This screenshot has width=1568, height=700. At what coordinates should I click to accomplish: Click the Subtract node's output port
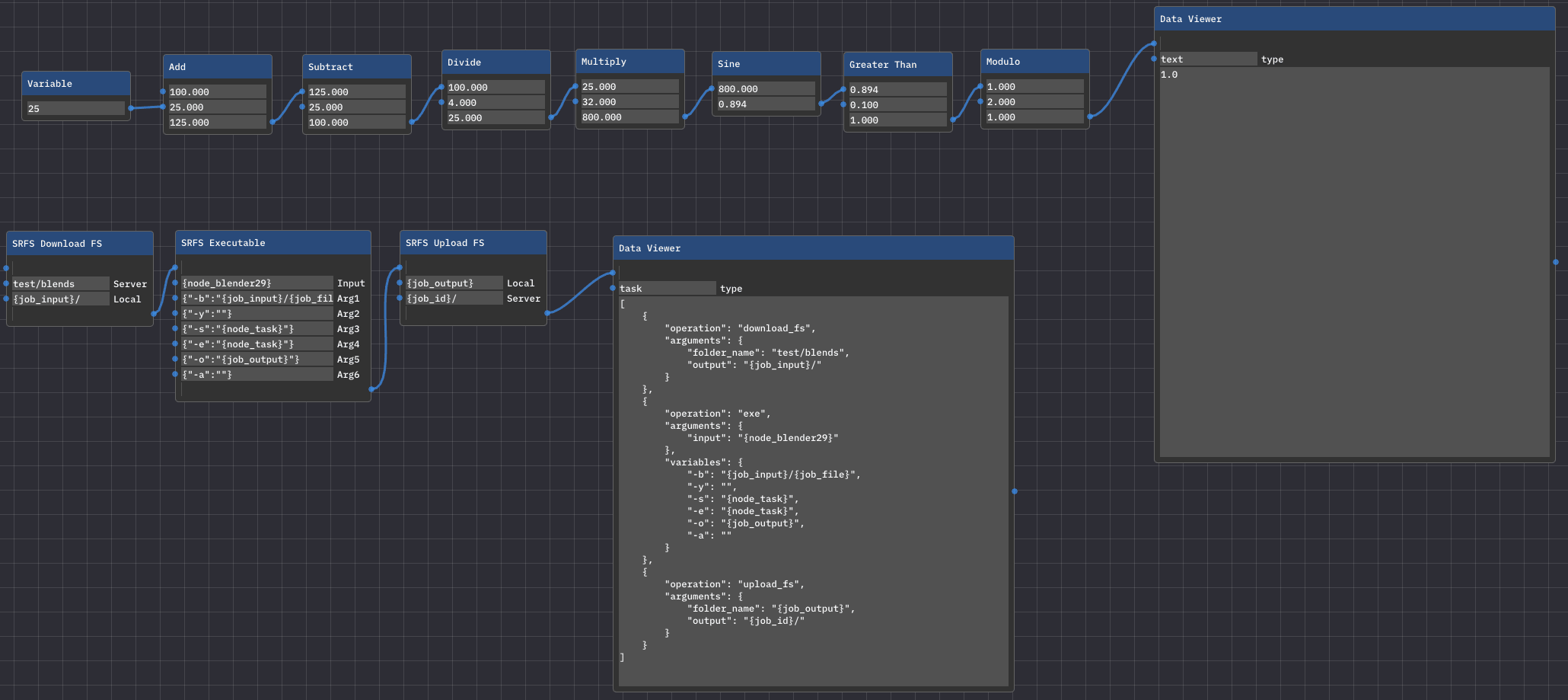pyautogui.click(x=412, y=122)
